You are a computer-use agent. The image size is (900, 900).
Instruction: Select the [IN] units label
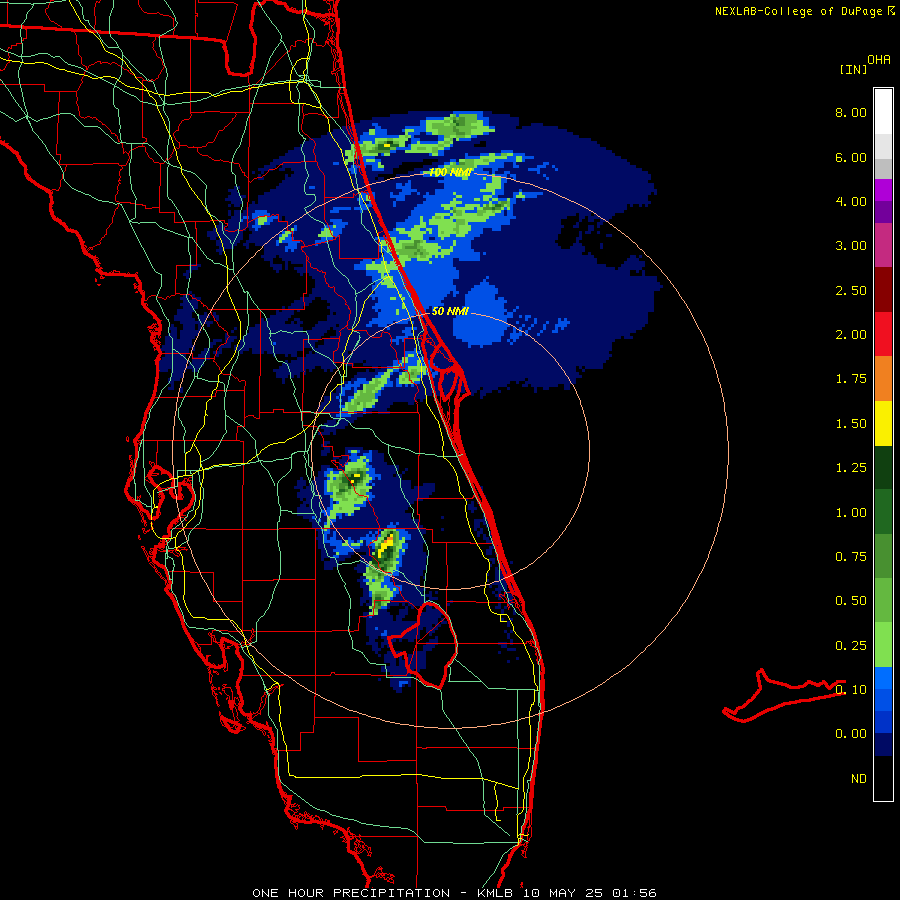853,69
